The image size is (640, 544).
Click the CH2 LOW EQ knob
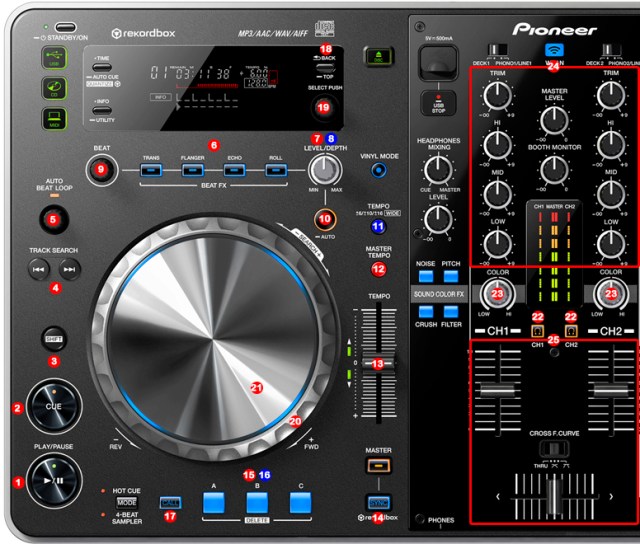[x=611, y=244]
